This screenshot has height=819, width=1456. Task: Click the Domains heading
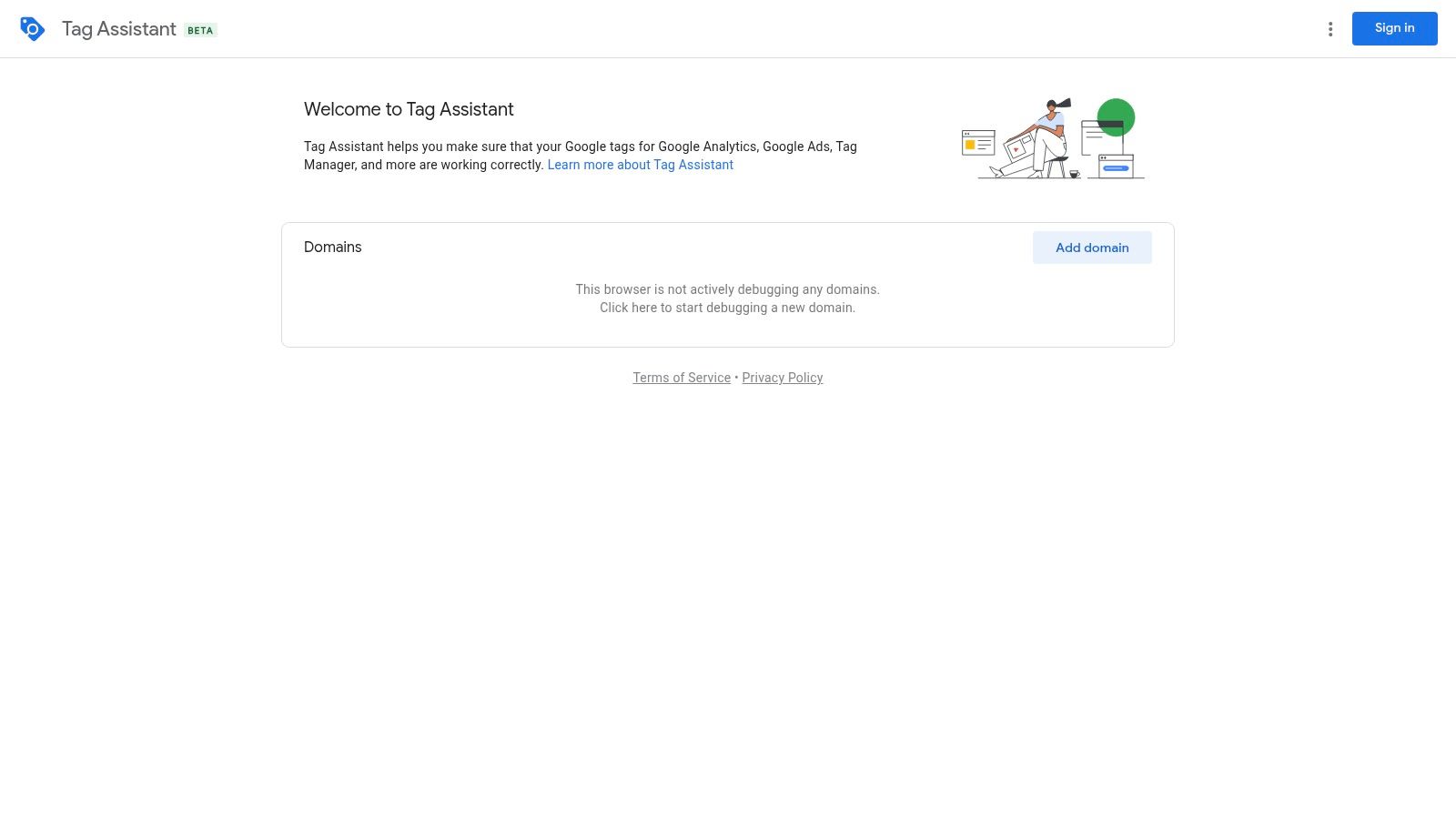(x=333, y=248)
